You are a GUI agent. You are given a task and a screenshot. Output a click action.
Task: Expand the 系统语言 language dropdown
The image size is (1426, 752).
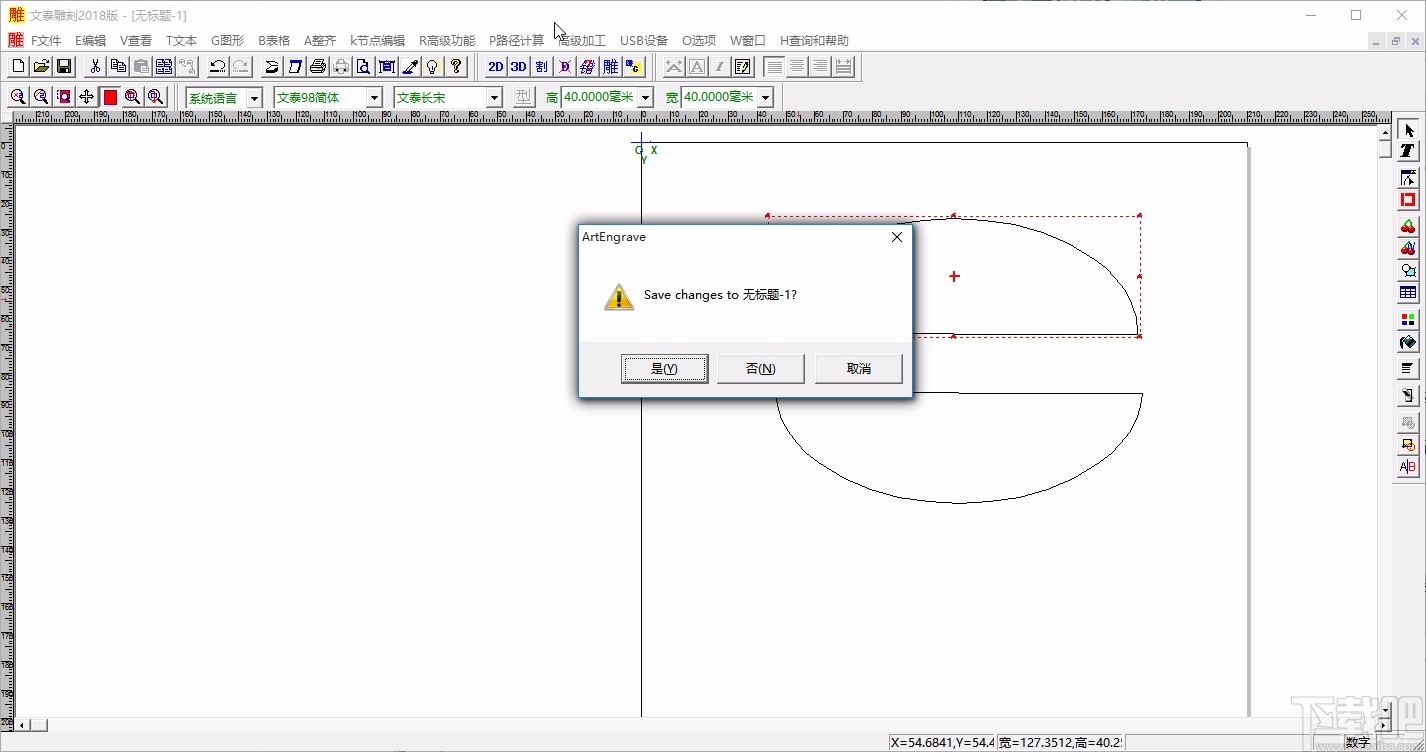coord(255,98)
